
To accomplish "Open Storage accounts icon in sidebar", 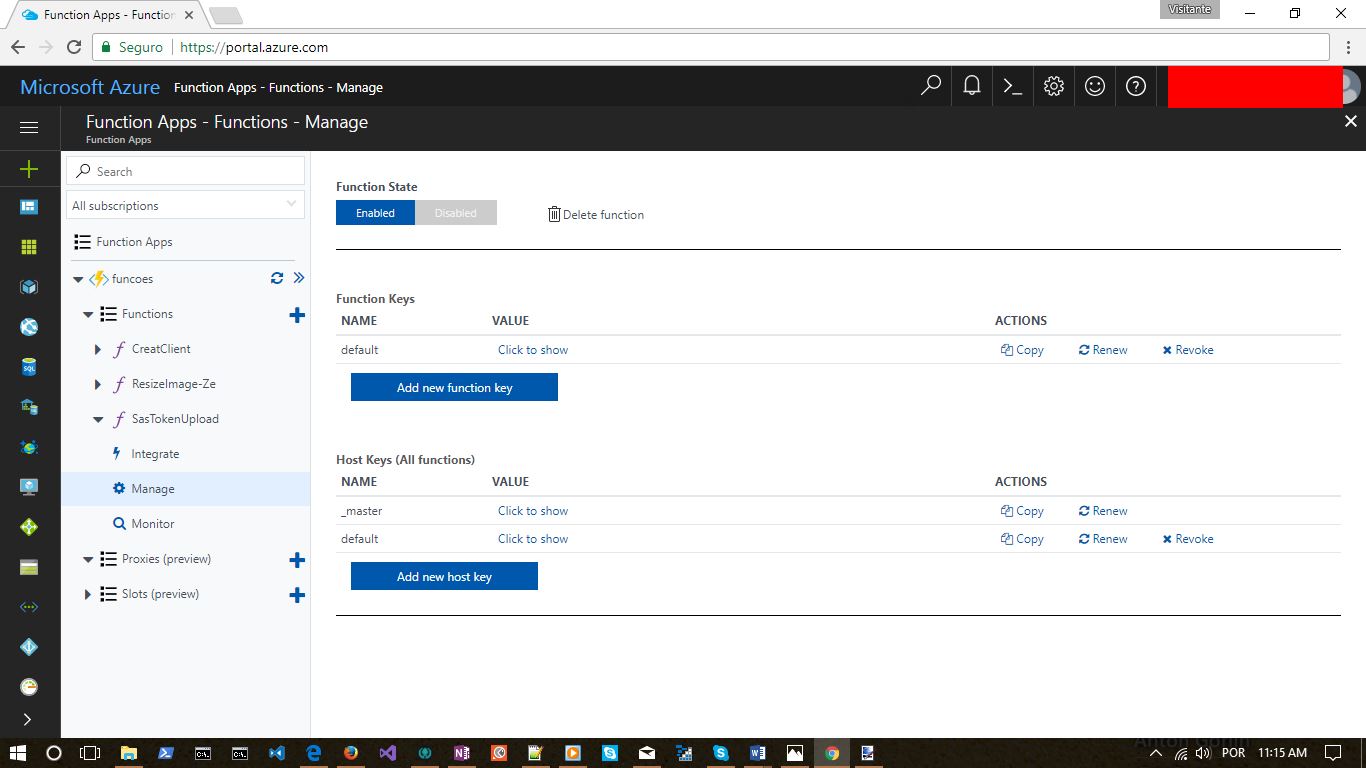I will click(x=29, y=567).
